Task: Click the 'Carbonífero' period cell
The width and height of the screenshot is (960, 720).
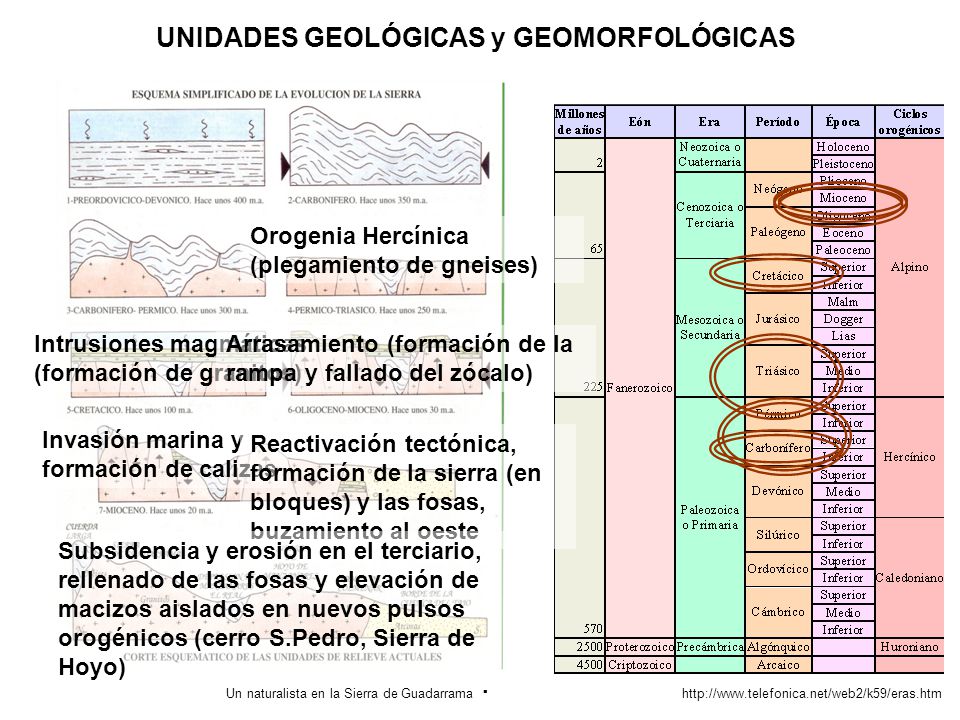Action: tap(778, 448)
